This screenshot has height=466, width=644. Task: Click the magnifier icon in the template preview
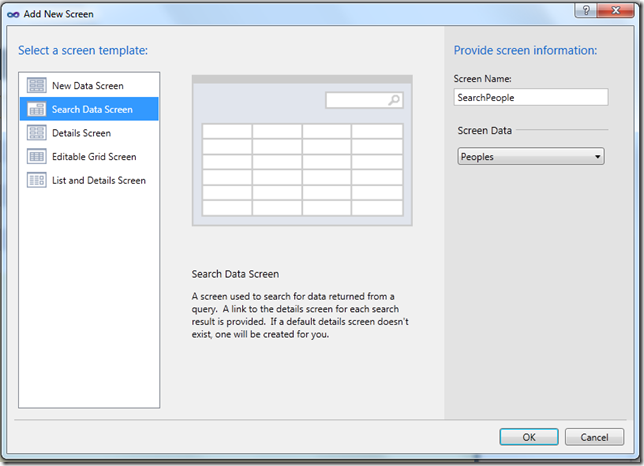394,100
